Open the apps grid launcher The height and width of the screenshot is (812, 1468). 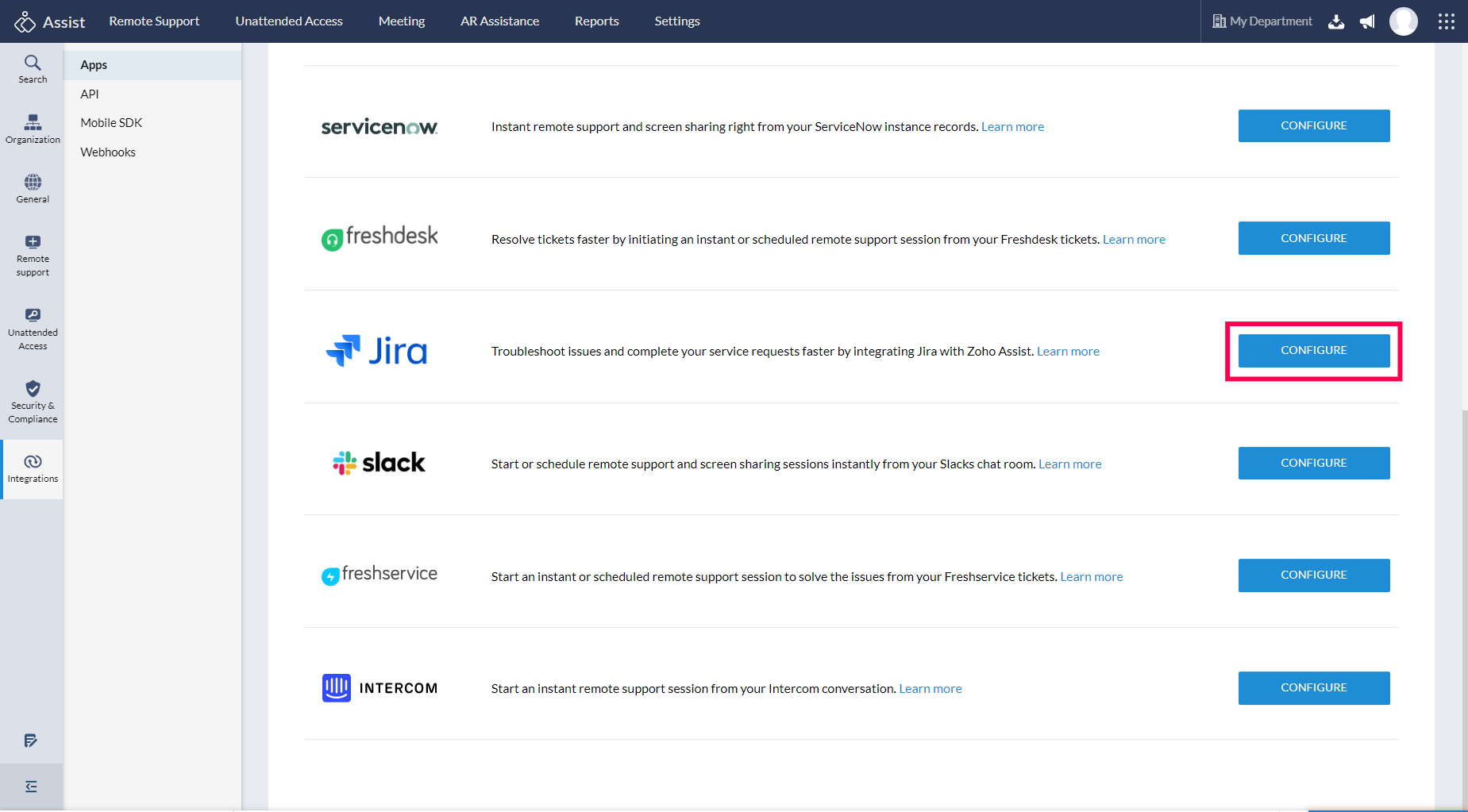tap(1446, 21)
